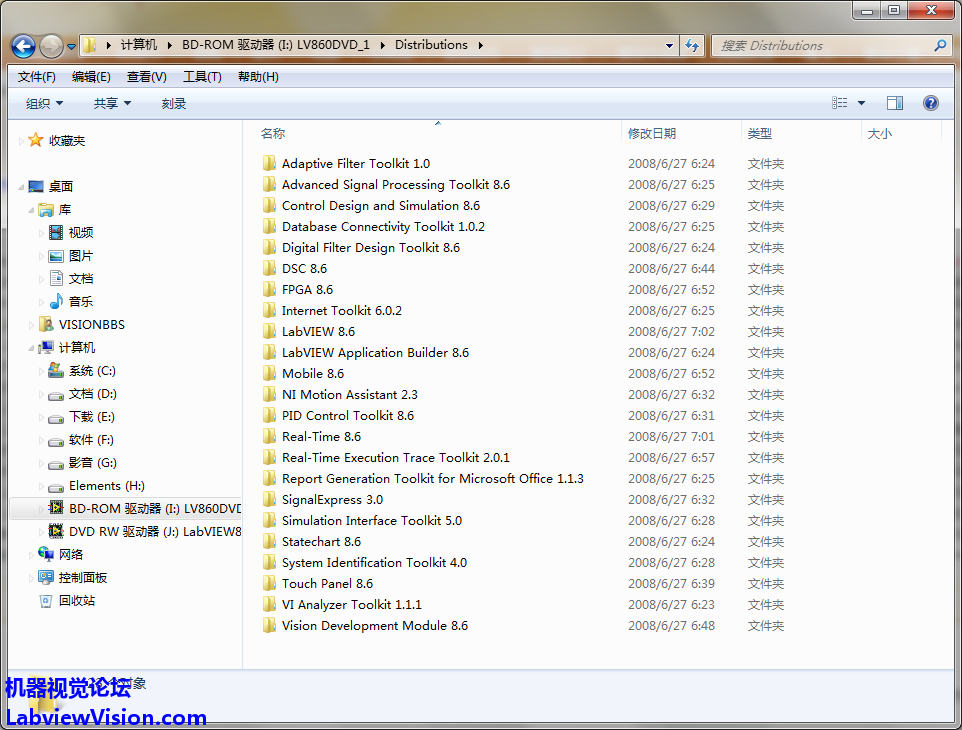Select NI Motion Assistant 2.3 folder
Image resolution: width=962 pixels, height=730 pixels.
click(x=350, y=394)
